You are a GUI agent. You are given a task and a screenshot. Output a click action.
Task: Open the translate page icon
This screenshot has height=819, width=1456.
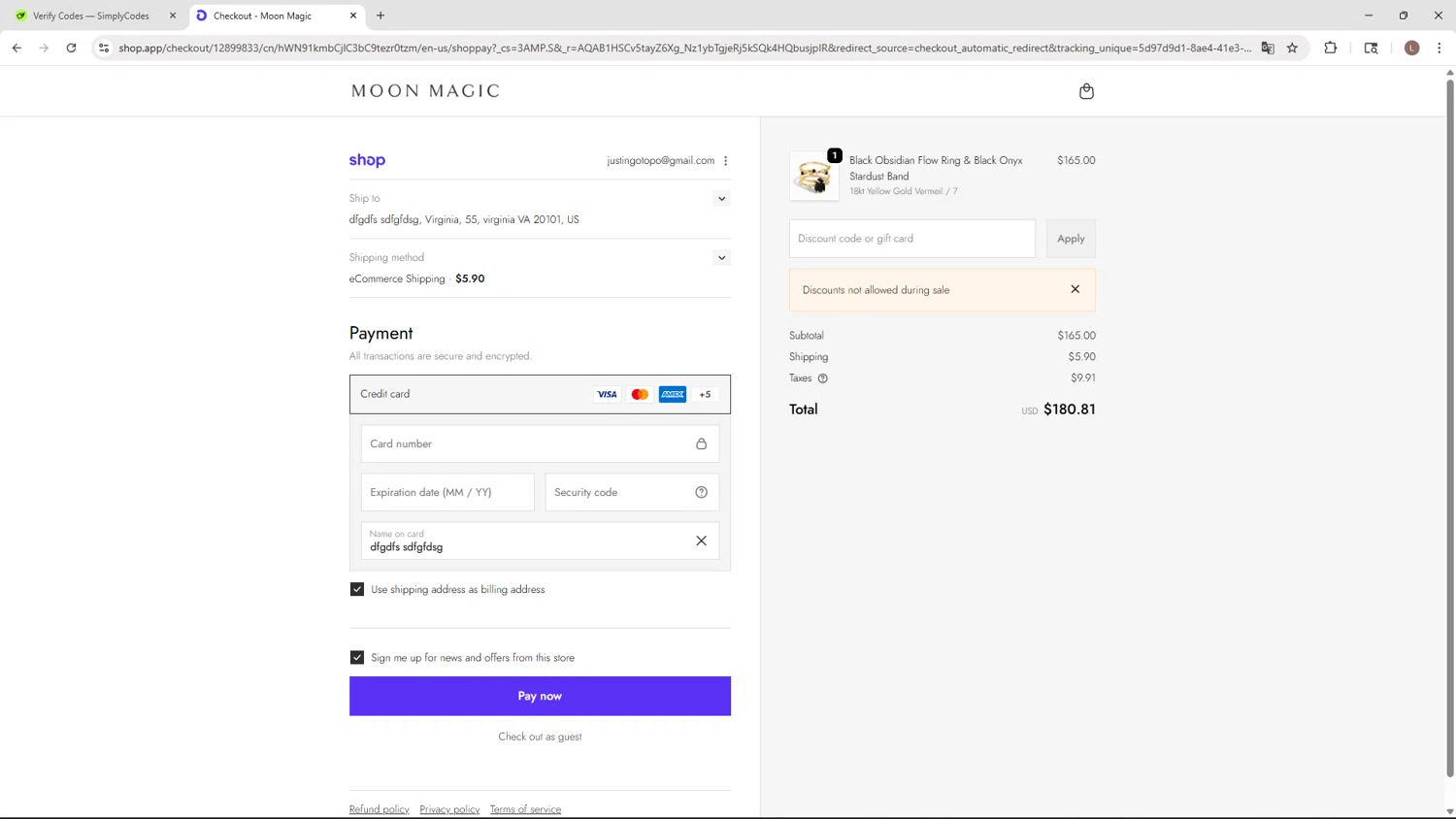(x=1268, y=48)
